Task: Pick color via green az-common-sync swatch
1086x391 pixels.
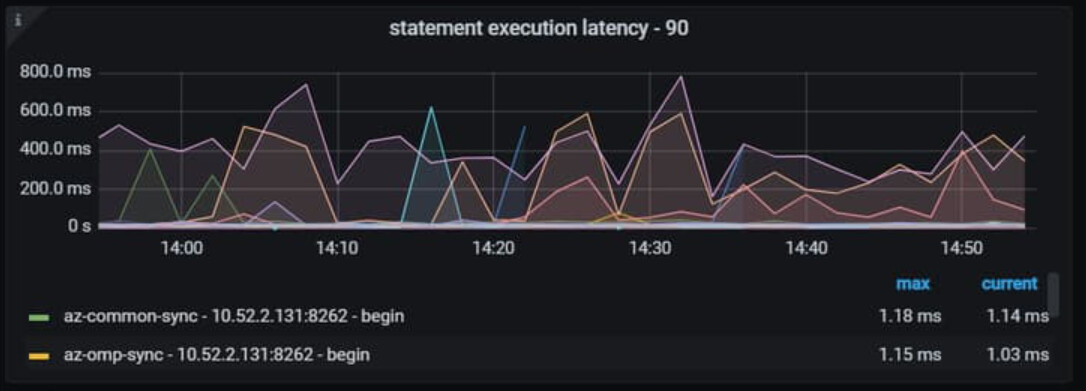Action: coord(39,318)
